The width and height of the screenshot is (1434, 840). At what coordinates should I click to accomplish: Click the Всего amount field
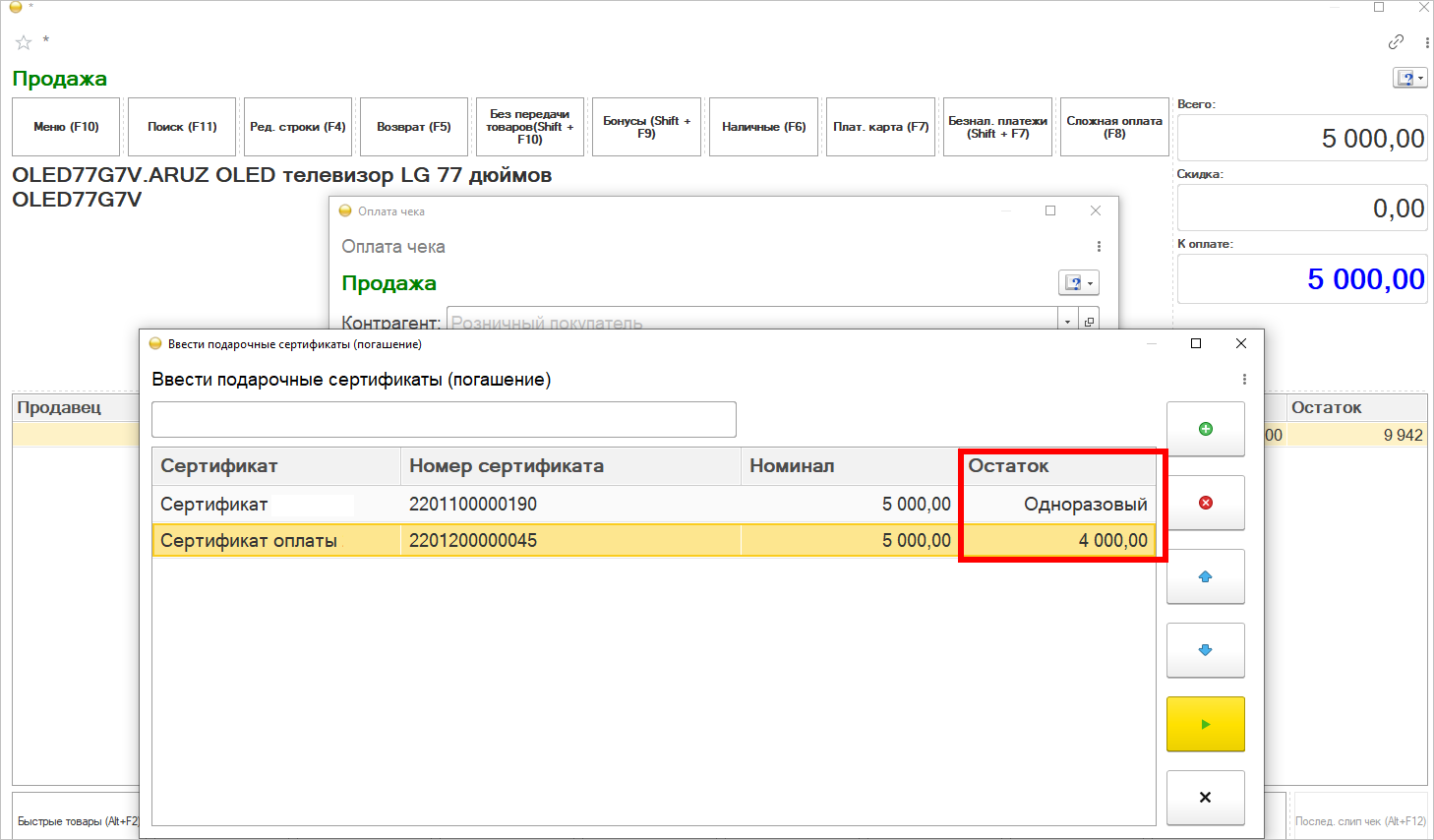(x=1302, y=138)
